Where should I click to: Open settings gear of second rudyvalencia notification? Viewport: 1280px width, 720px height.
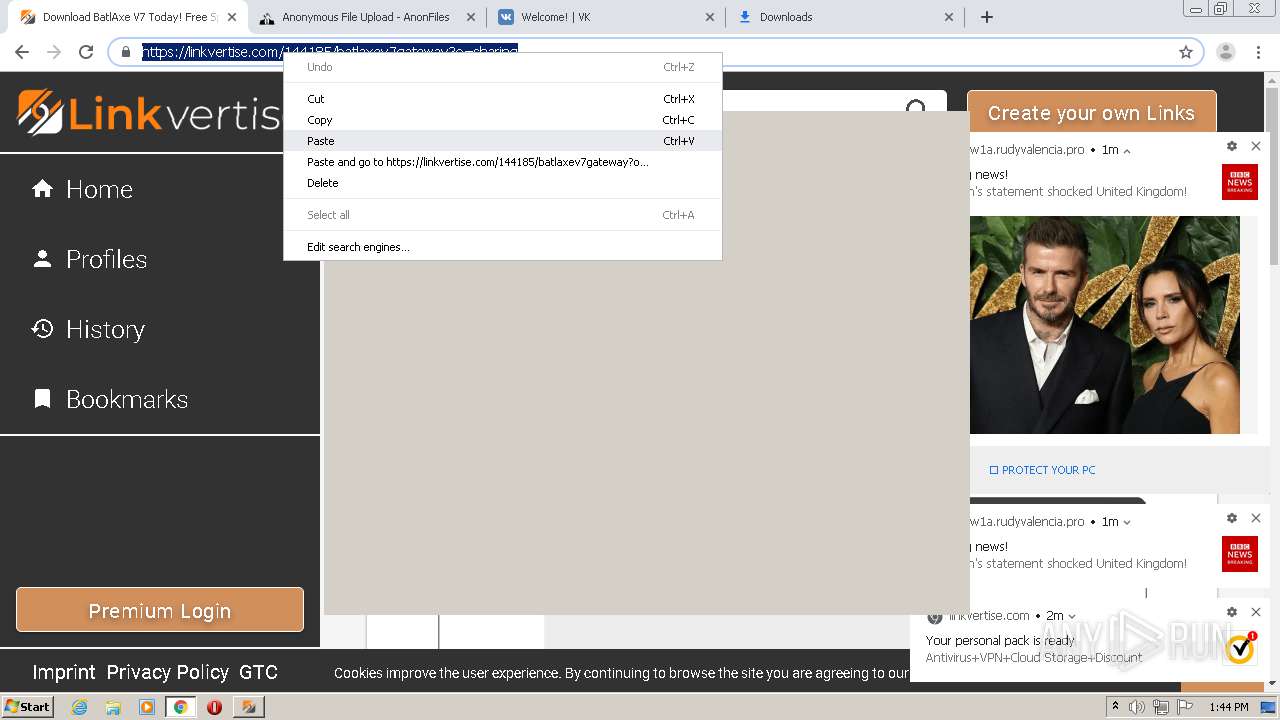1232,518
